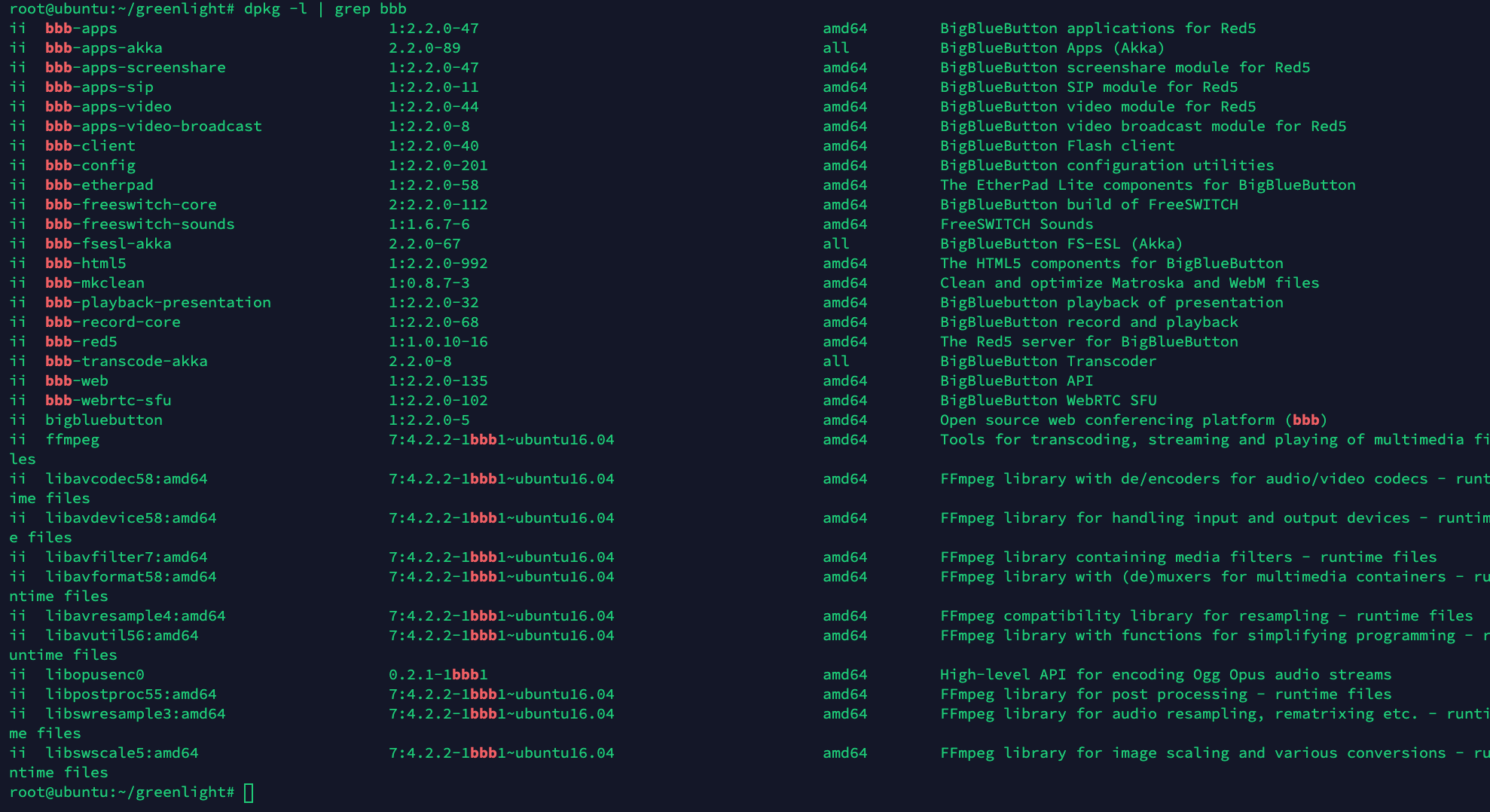Select the libavformat58:amd64 package name
This screenshot has height=812, width=1490.
[x=131, y=577]
